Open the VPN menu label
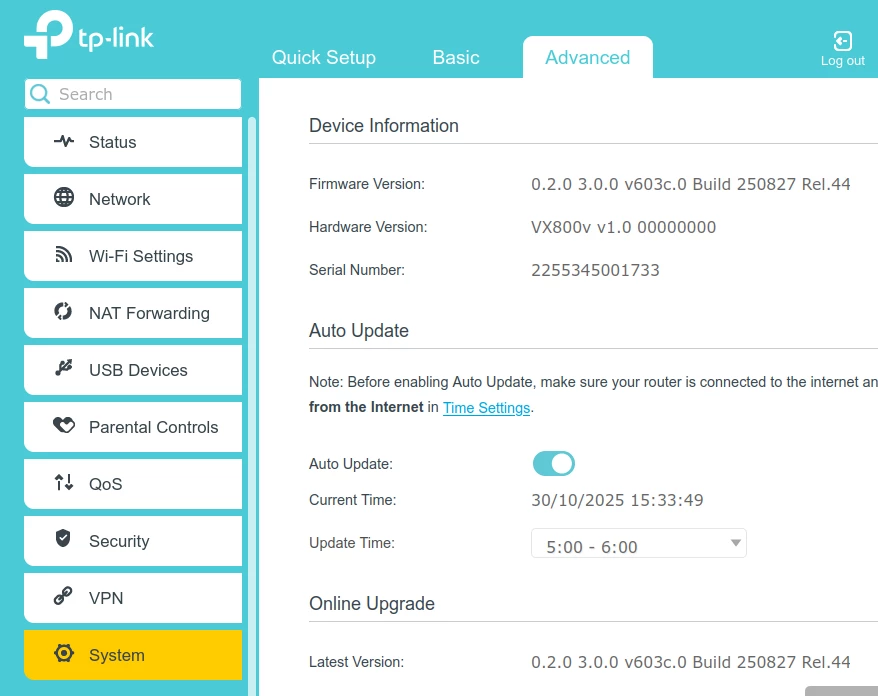 (x=106, y=598)
